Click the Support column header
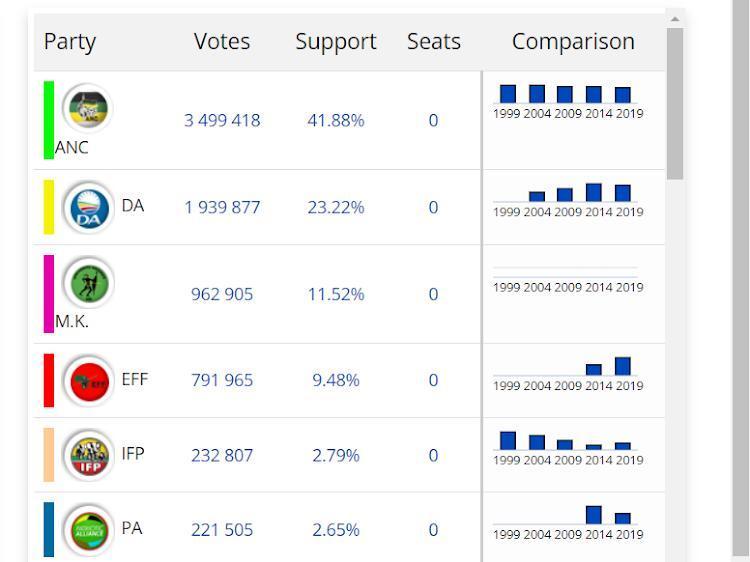 (336, 42)
